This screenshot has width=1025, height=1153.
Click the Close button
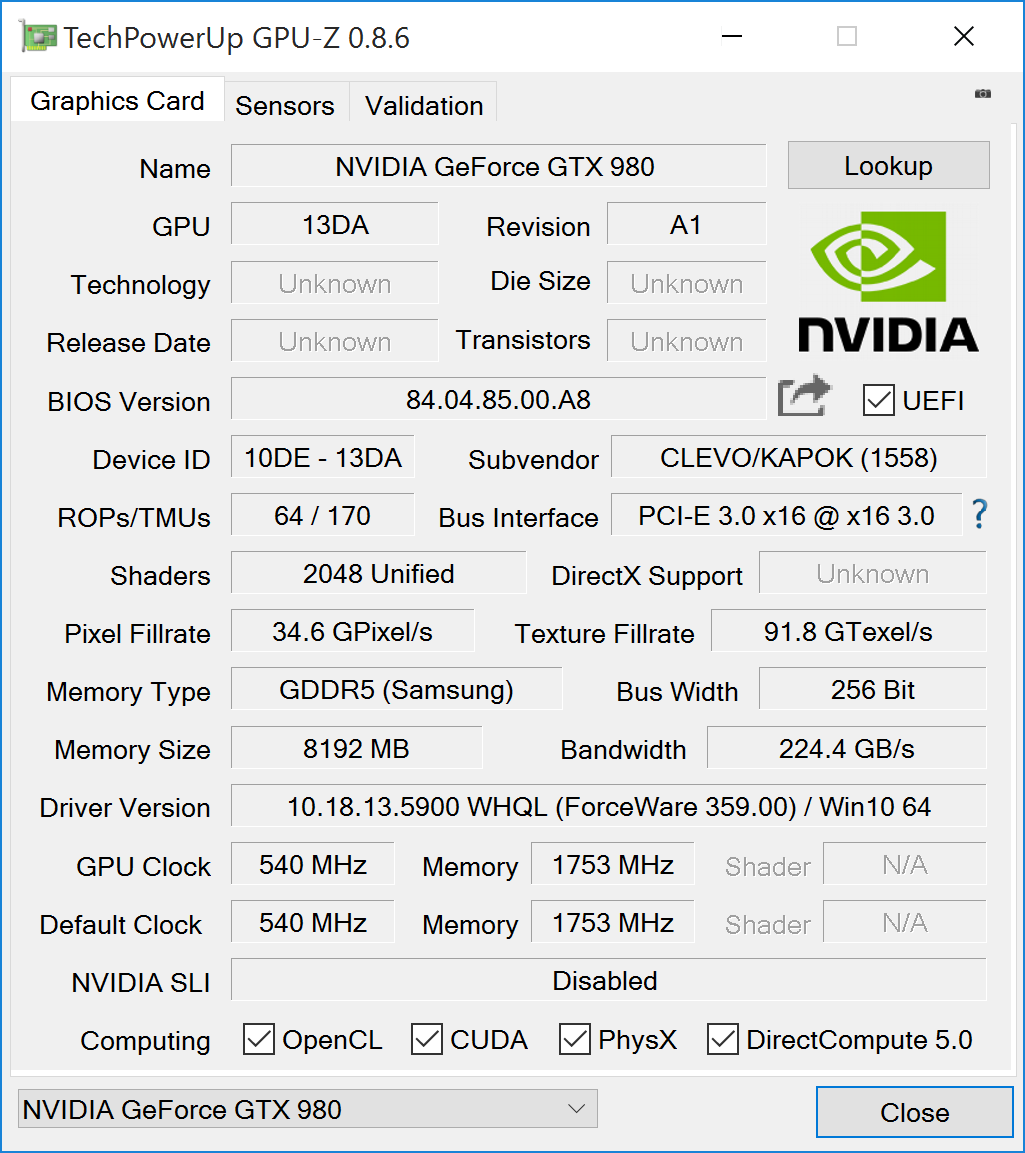coord(915,1112)
